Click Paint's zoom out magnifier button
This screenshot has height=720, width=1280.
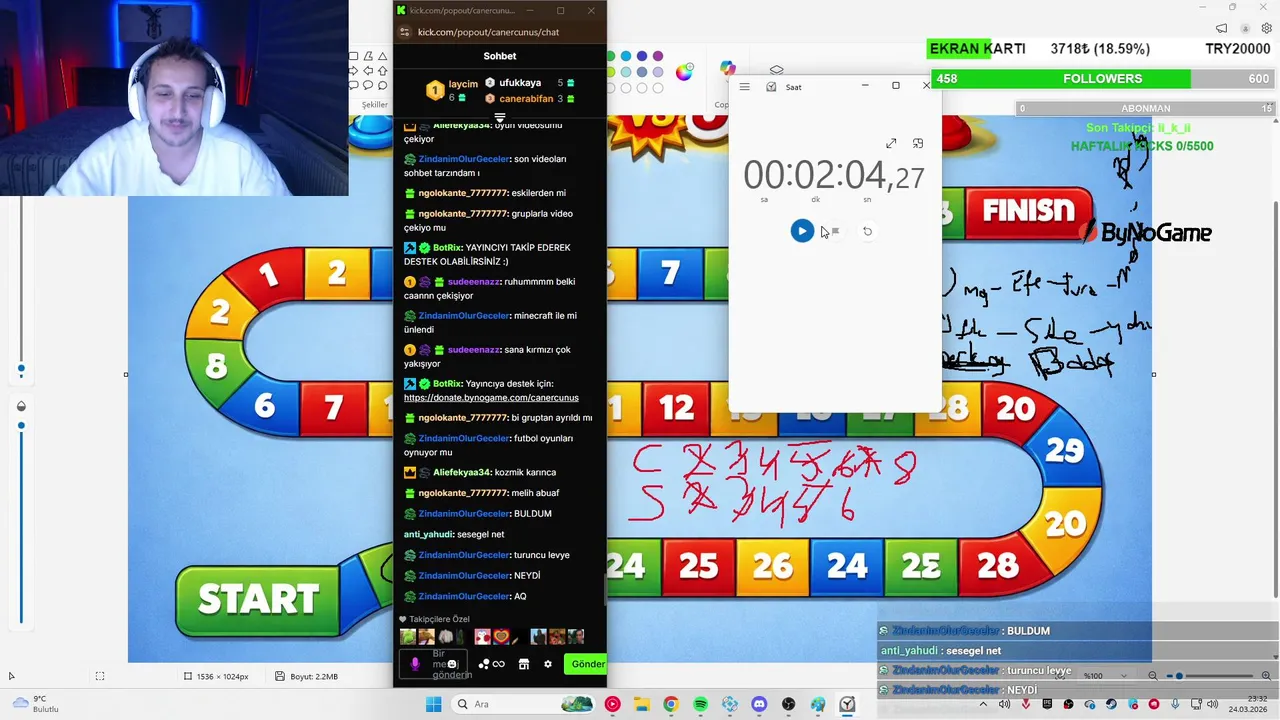click(x=1153, y=676)
